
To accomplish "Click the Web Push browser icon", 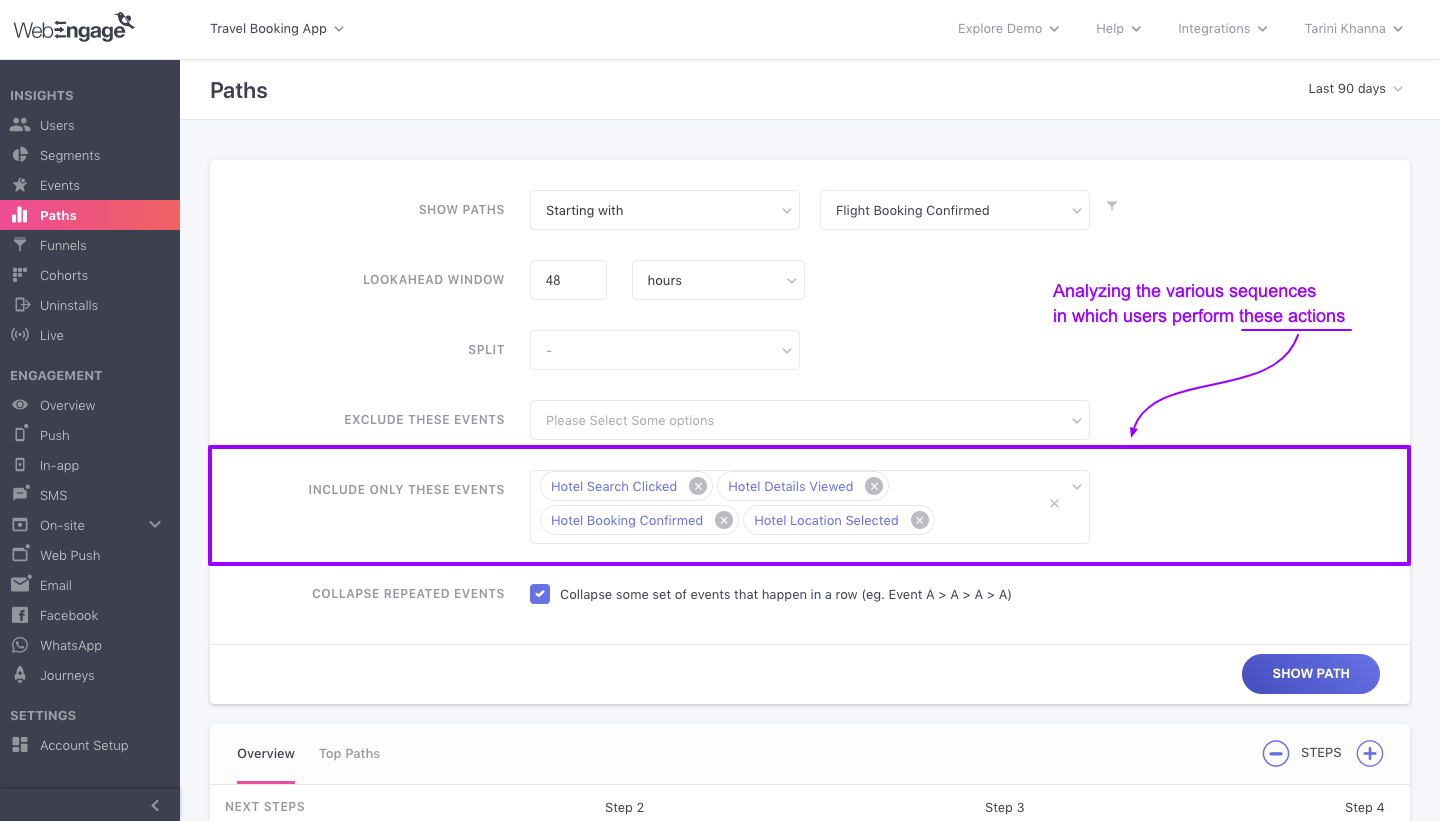I will (x=20, y=555).
